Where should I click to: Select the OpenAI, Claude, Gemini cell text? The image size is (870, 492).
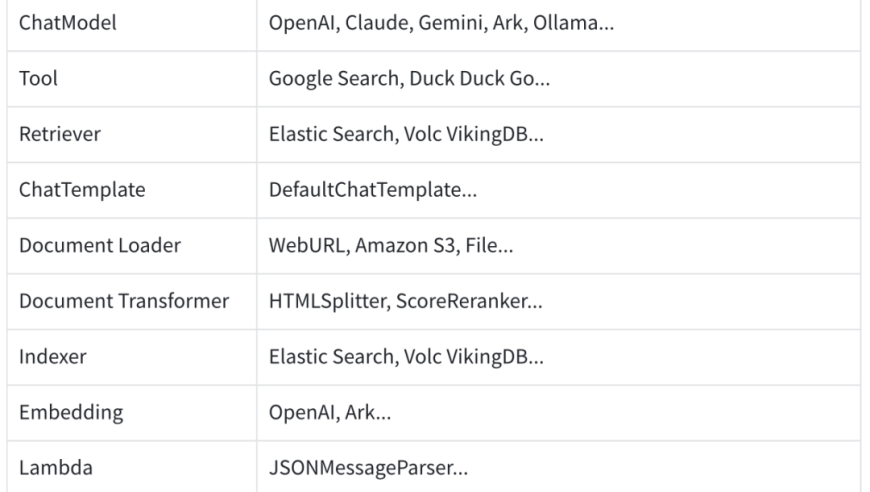tap(441, 23)
